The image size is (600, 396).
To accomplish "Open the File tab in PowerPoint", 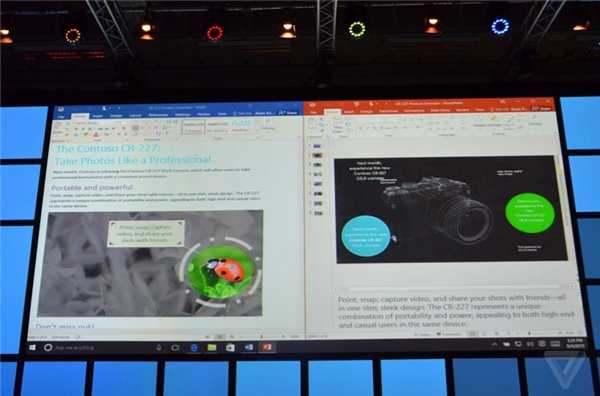I will click(x=313, y=112).
